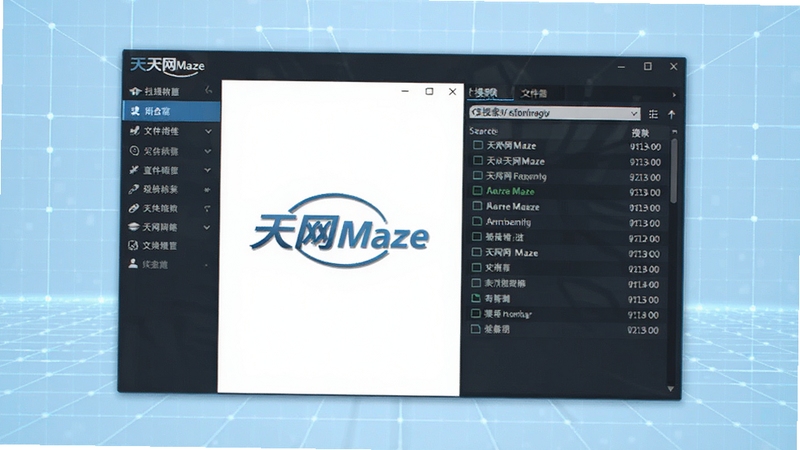Select the Rarre Maaze list entry

tap(513, 207)
